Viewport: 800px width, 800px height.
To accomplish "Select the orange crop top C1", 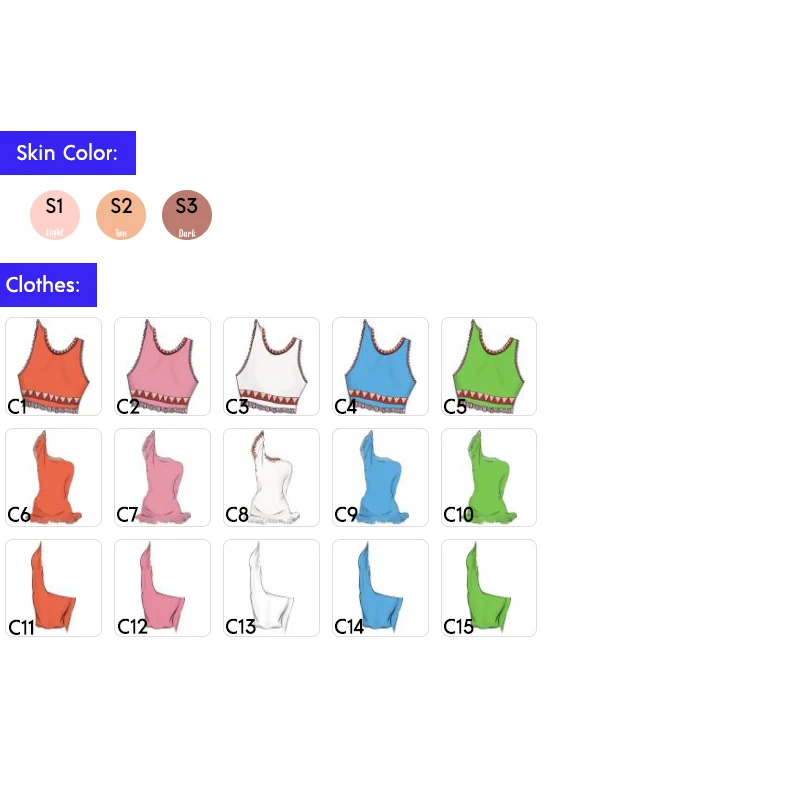I will (54, 366).
